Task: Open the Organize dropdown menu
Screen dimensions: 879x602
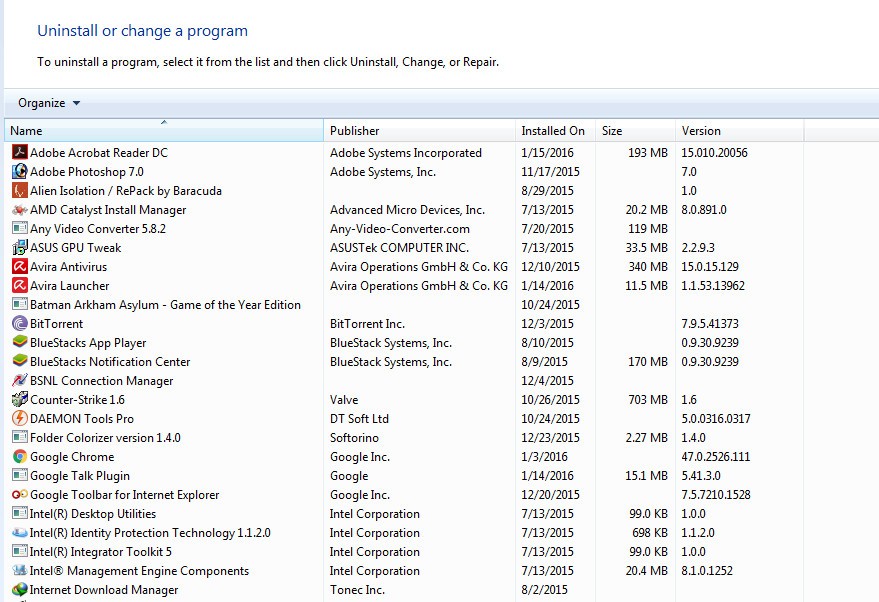Action: [49, 103]
